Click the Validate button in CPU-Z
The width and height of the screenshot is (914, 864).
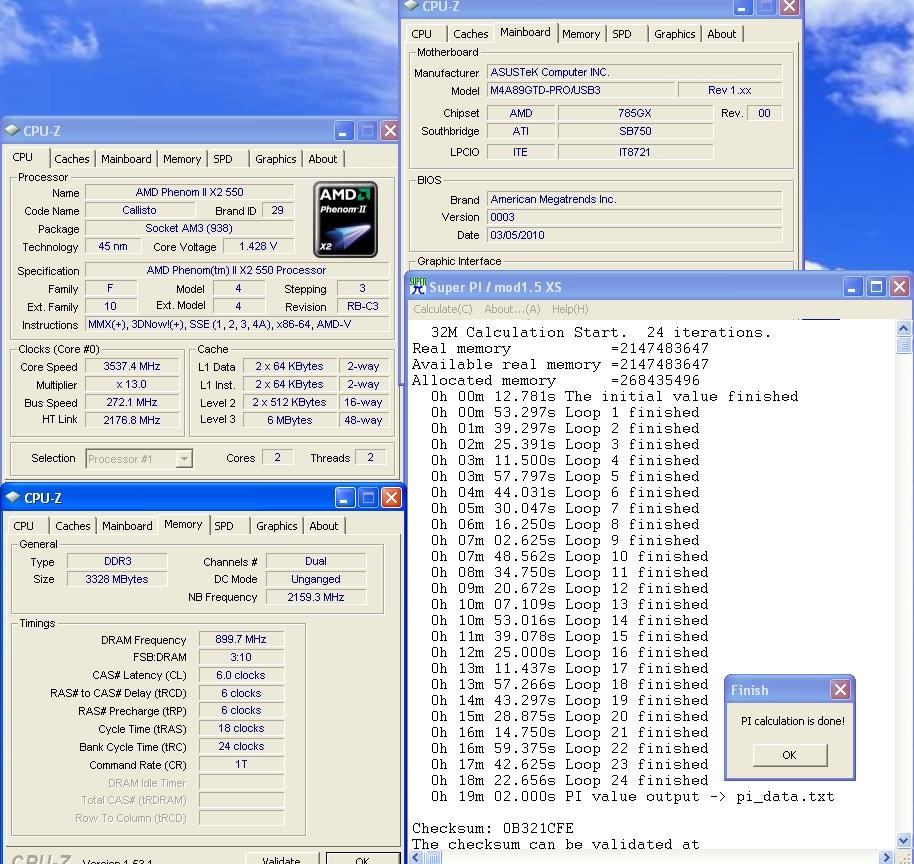(x=280, y=859)
